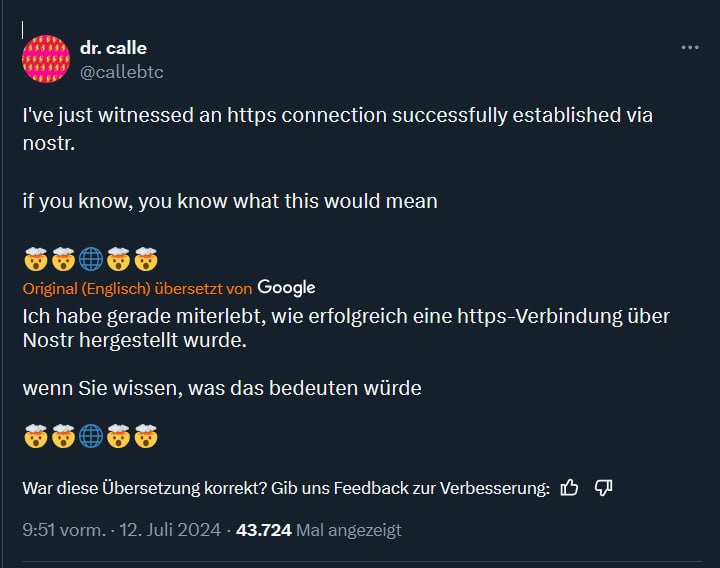The width and height of the screenshot is (720, 568).
Task: Give thumbs down to the translation
Action: click(x=603, y=488)
